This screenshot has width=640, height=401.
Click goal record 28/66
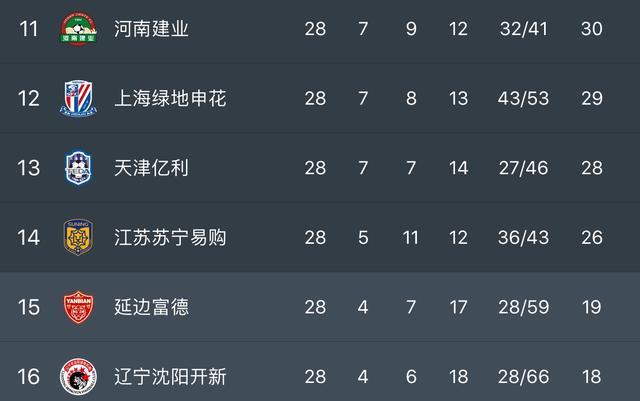(524, 377)
